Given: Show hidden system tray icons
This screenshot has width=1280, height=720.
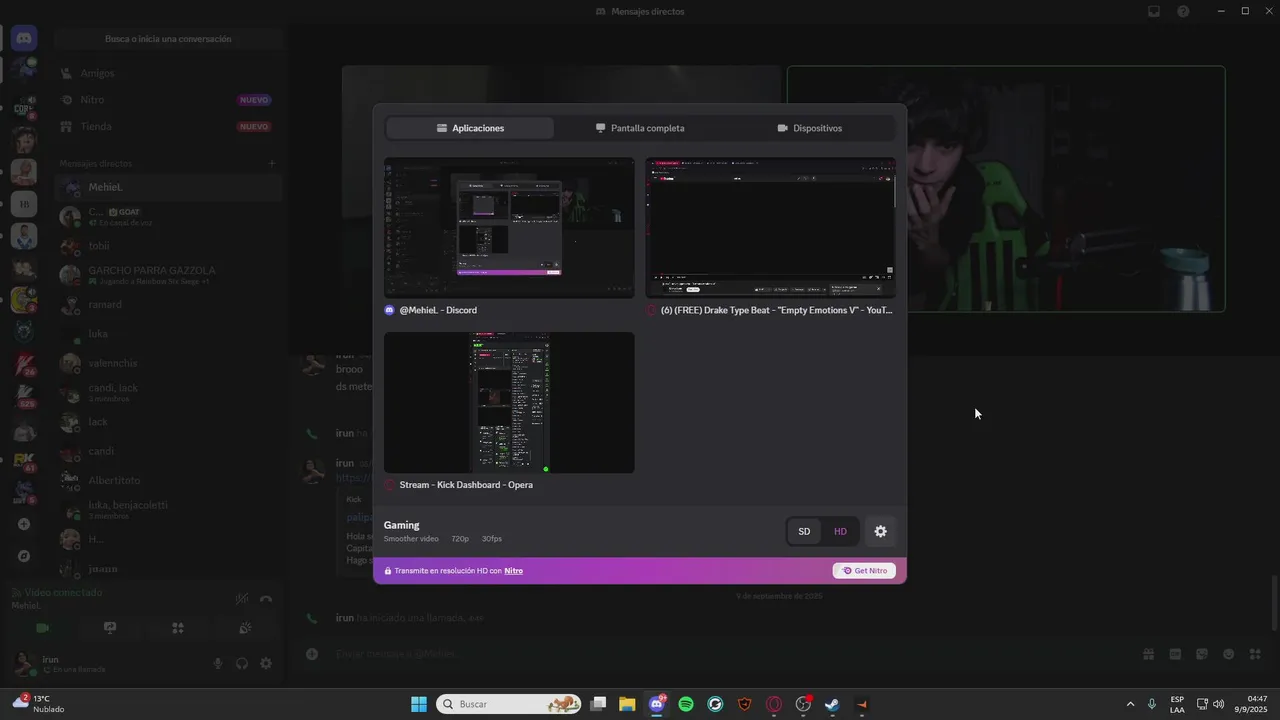Looking at the screenshot, I should click(x=1130, y=704).
